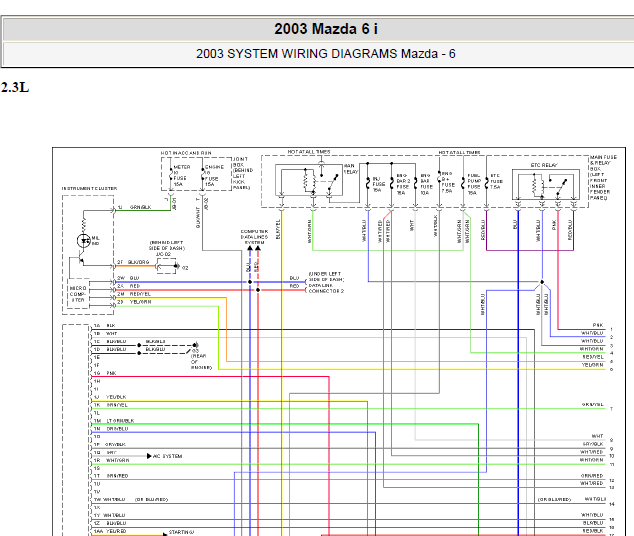This screenshot has height=536, width=634.
Task: Click the ENG BAR 2 fuse symbol
Action: pyautogui.click(x=391, y=184)
